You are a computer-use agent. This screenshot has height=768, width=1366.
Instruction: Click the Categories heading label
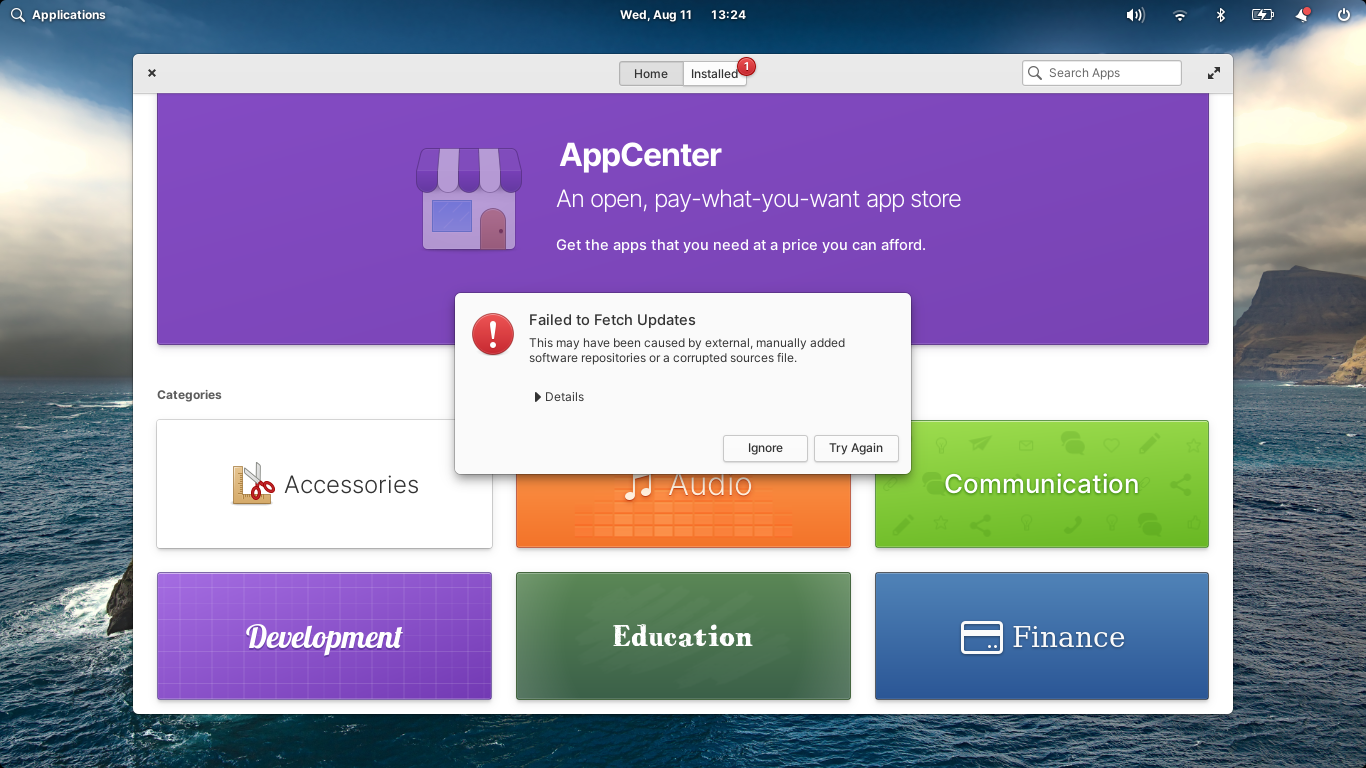(189, 395)
